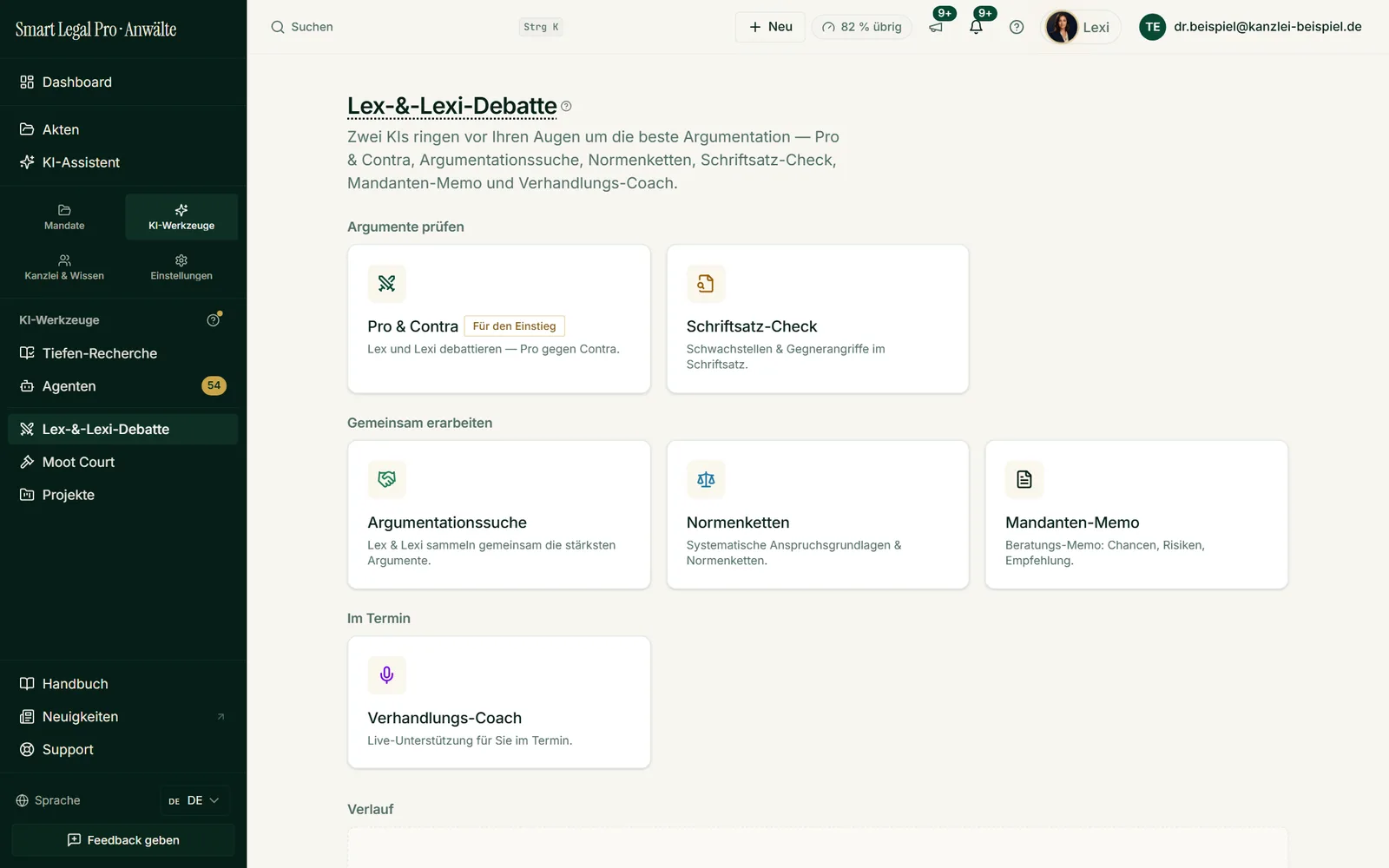Click the TE user initials avatar
Viewport: 1389px width, 868px height.
[x=1152, y=27]
